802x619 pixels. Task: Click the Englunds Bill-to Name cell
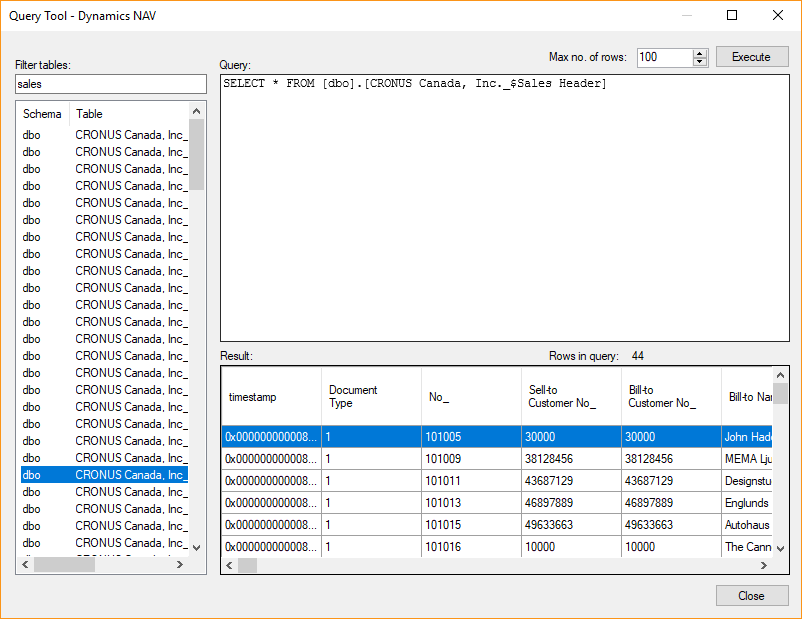coord(747,503)
